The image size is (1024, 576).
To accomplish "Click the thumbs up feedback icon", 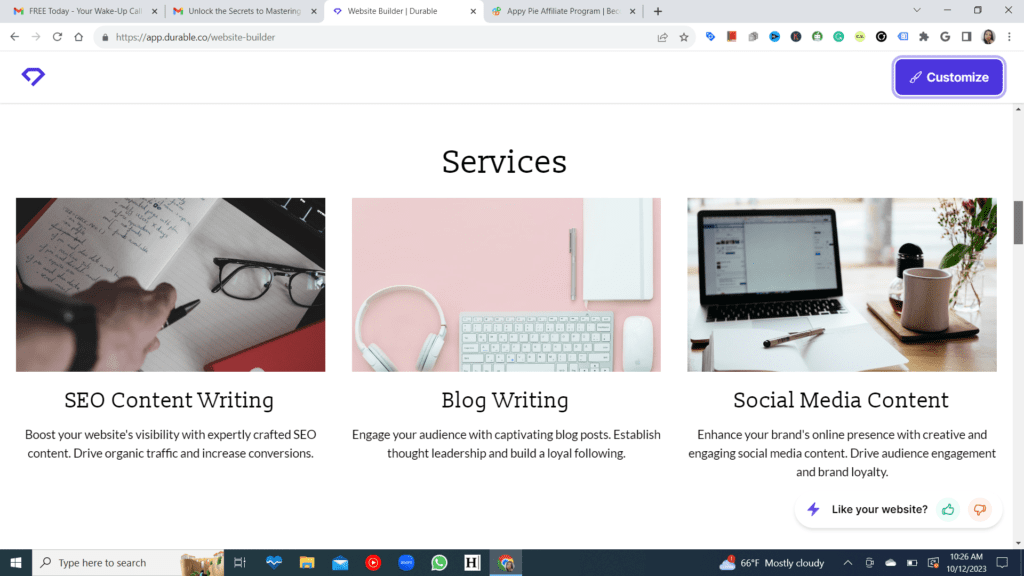I will [x=948, y=509].
